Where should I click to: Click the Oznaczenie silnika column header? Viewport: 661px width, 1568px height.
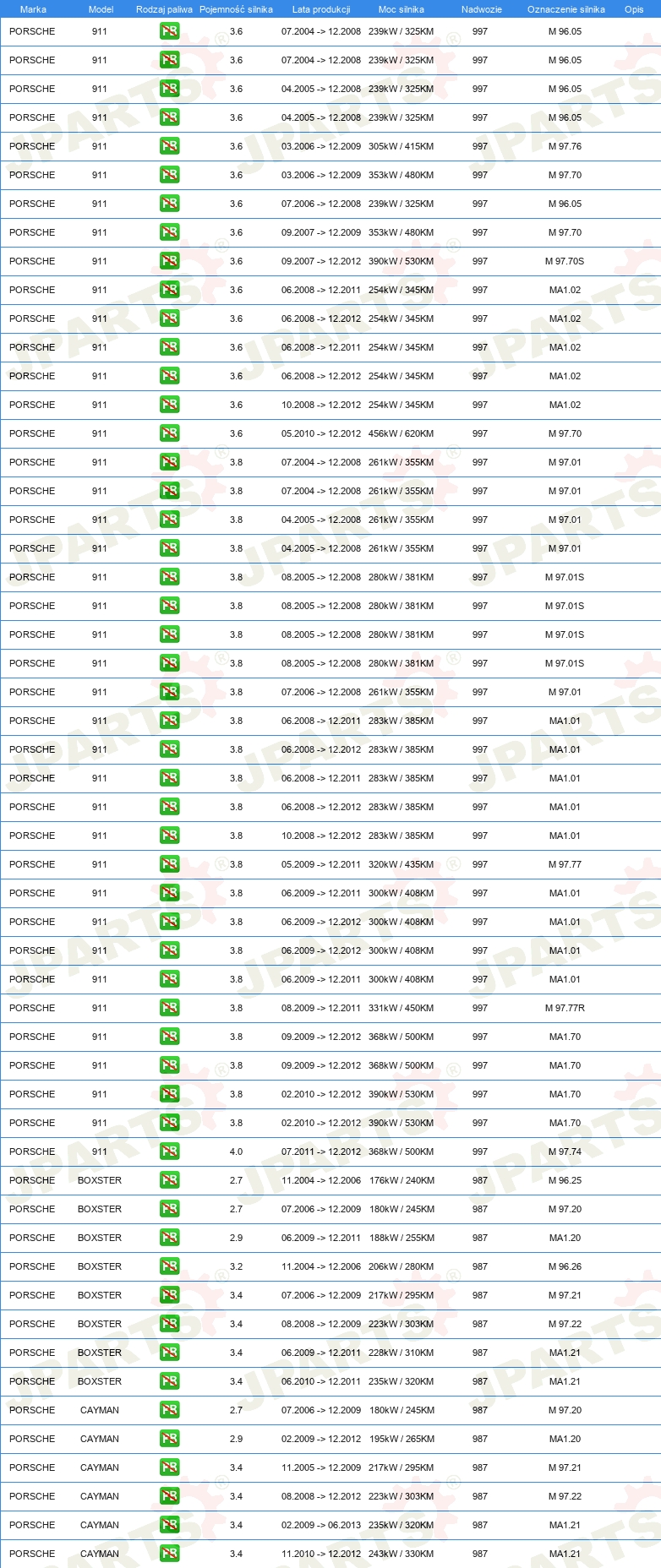click(x=566, y=9)
